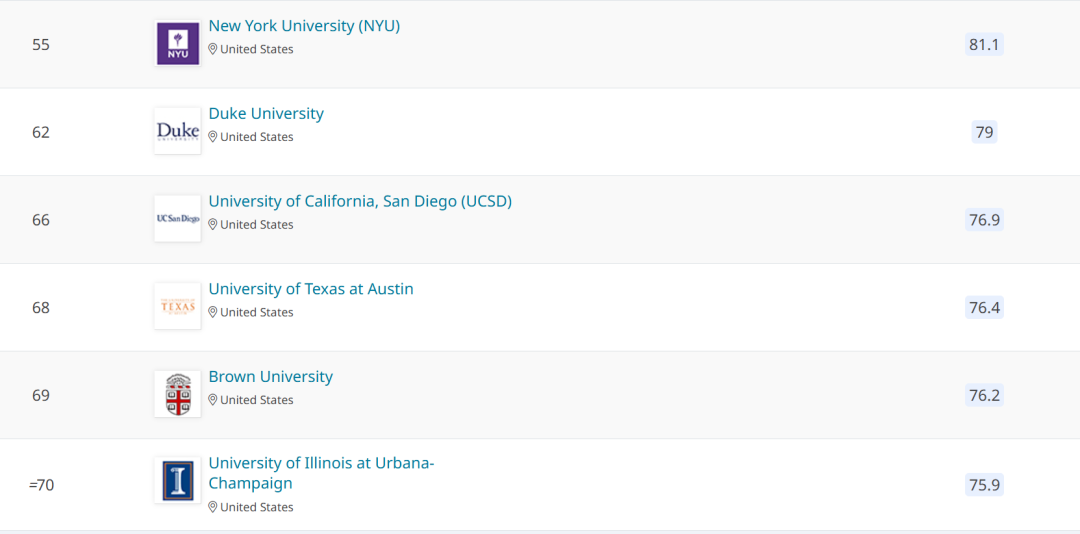The width and height of the screenshot is (1080, 534).
Task: Open the UC San Diego logo thumbnail
Action: [178, 218]
